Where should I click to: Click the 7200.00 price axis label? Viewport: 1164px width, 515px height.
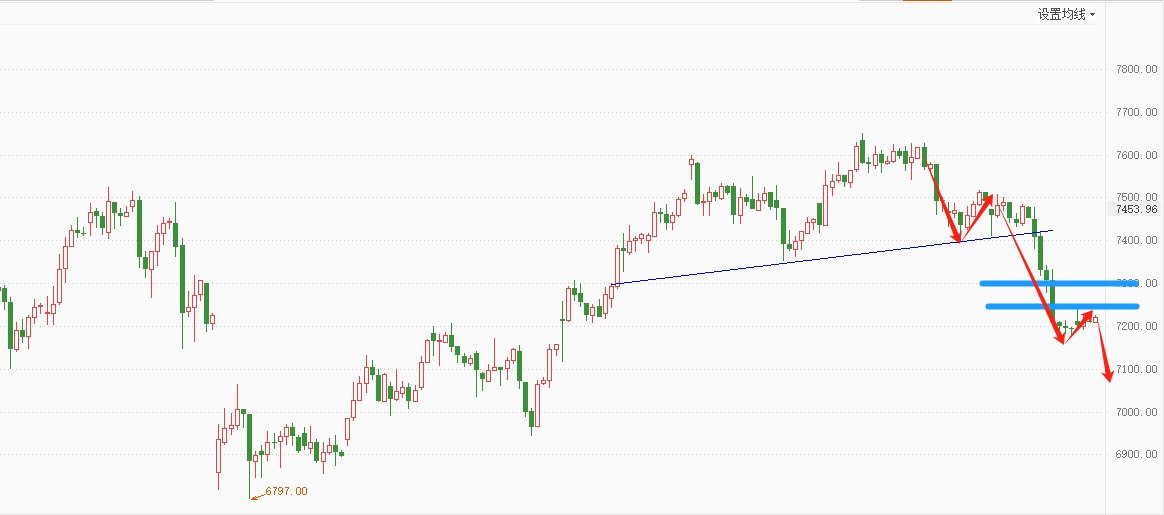(x=1137, y=327)
